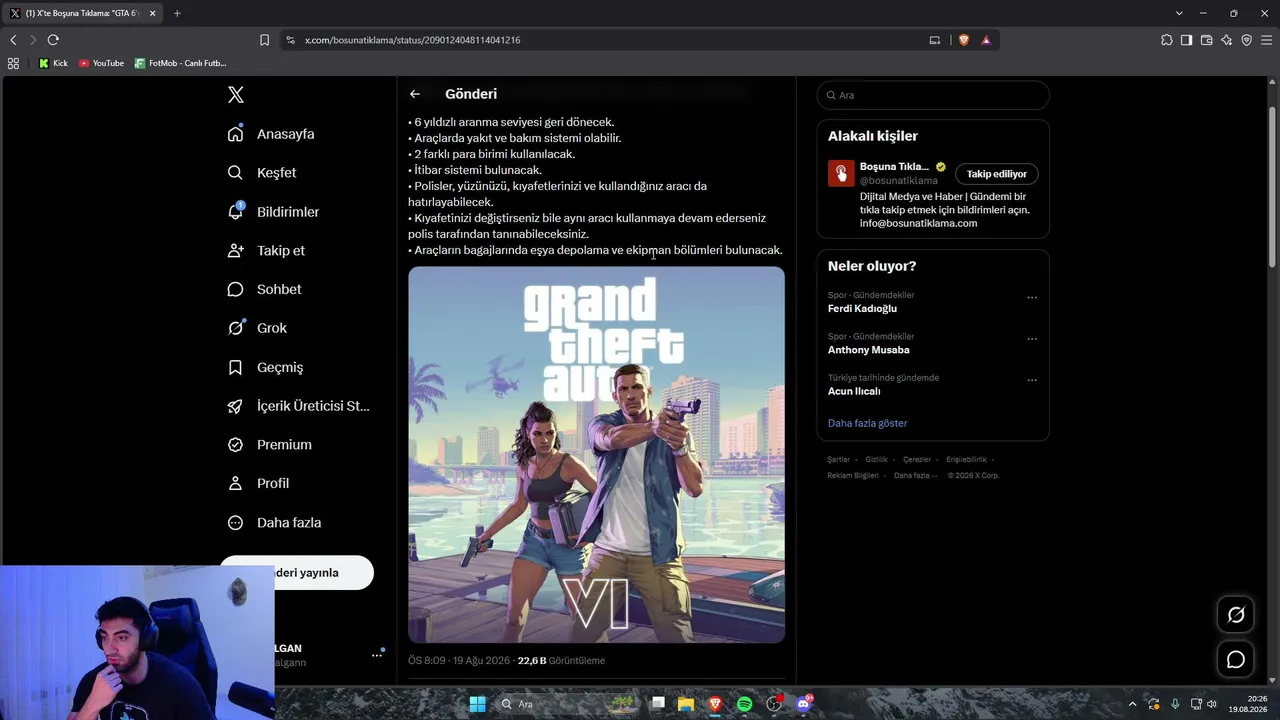Bookmark this page

pos(264,40)
